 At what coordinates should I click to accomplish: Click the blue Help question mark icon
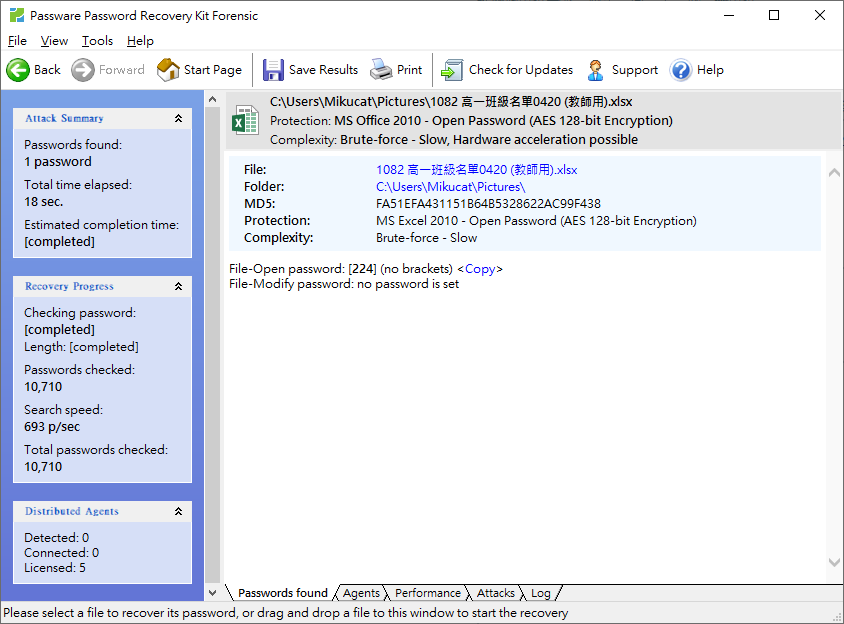click(680, 70)
